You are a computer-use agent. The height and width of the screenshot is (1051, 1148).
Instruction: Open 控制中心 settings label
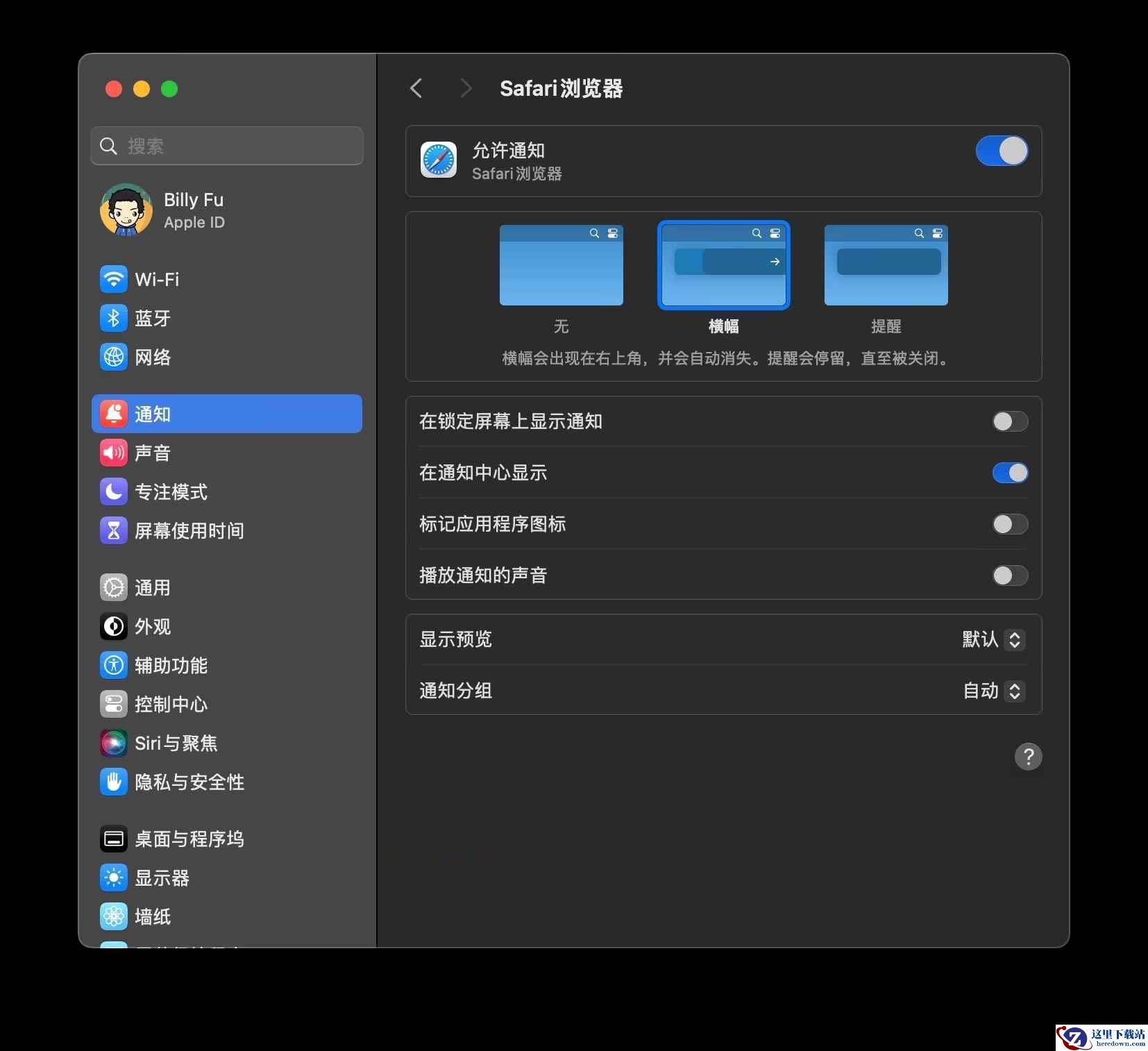[x=171, y=705]
